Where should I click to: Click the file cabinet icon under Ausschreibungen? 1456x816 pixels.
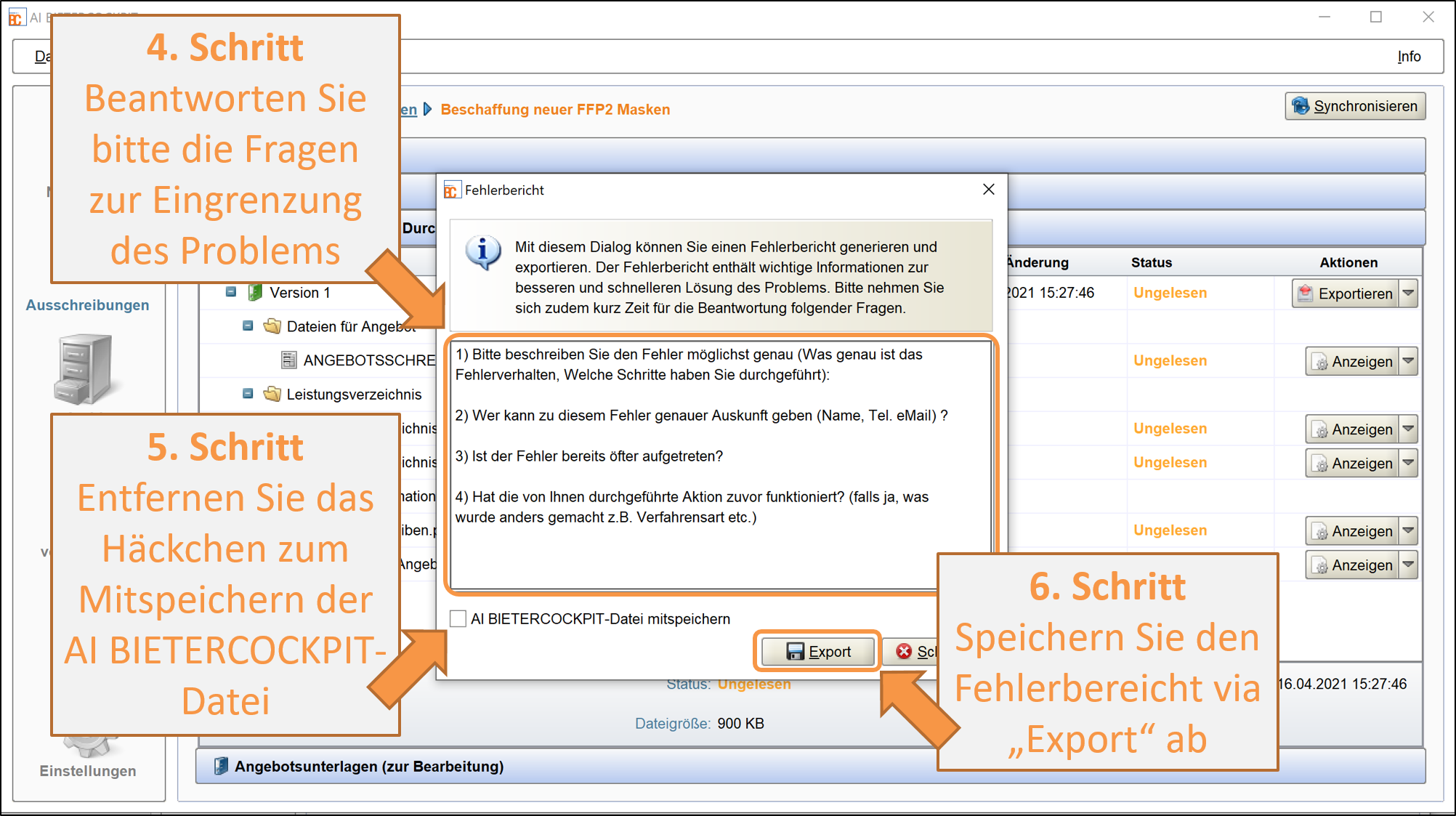[83, 368]
